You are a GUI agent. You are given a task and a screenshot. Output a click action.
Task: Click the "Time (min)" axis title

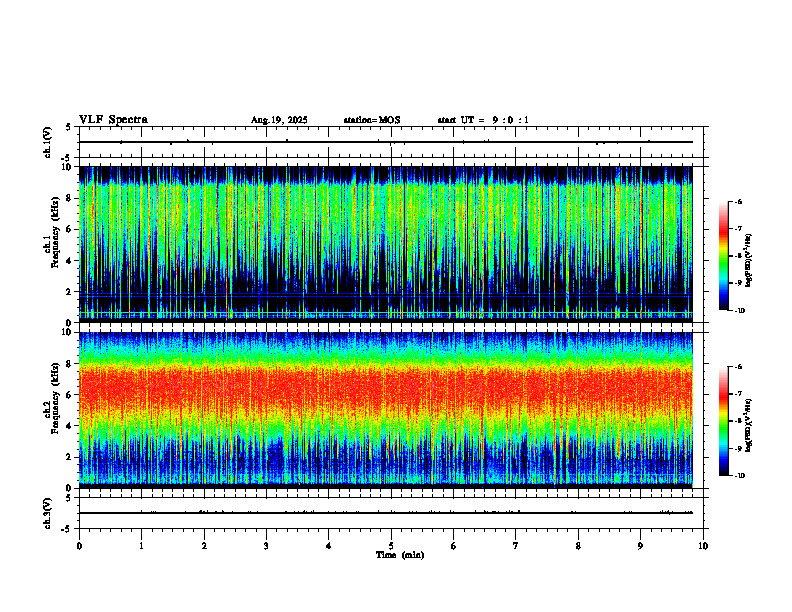click(400, 555)
